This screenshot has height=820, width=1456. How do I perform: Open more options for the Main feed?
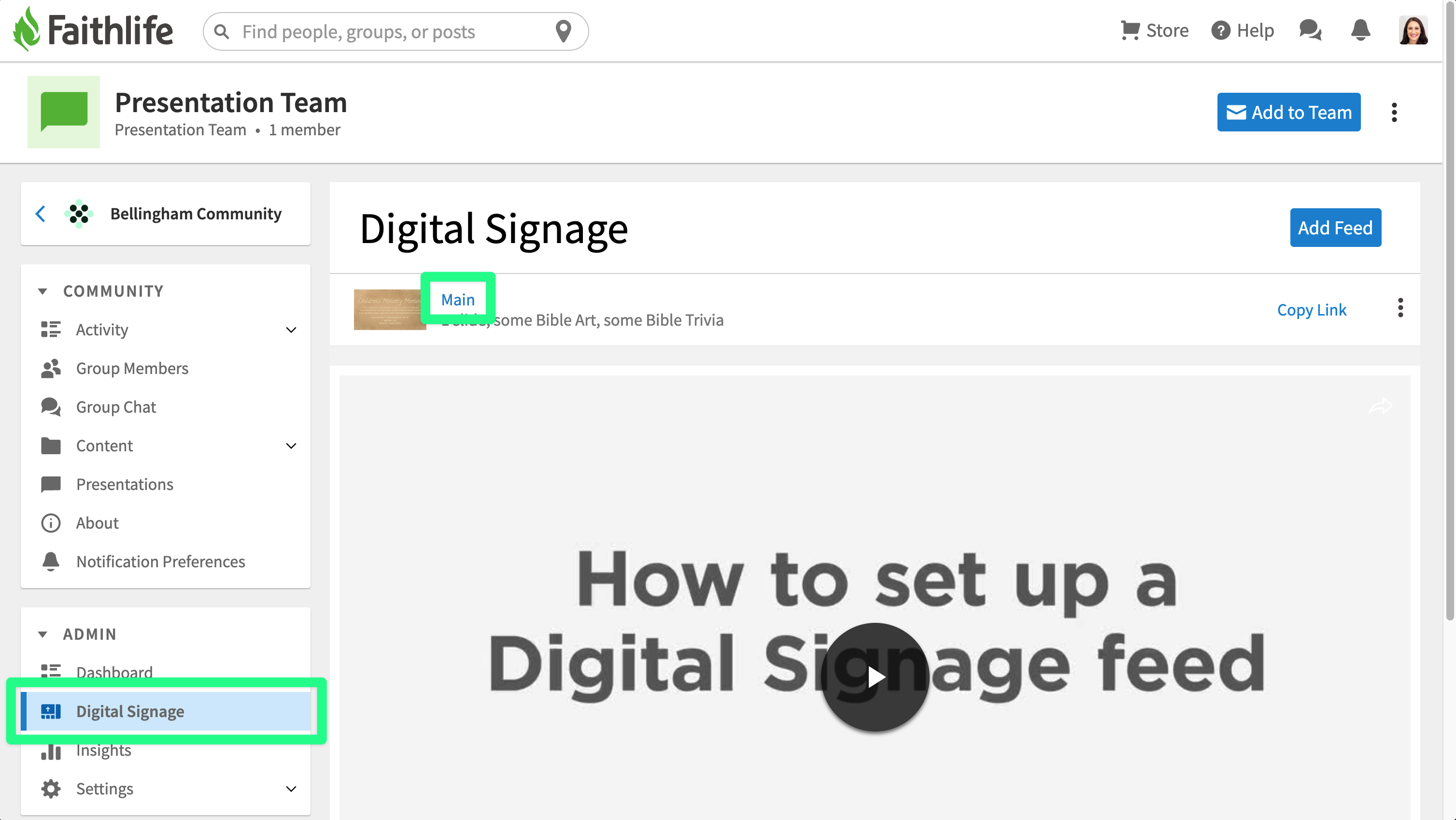1400,308
